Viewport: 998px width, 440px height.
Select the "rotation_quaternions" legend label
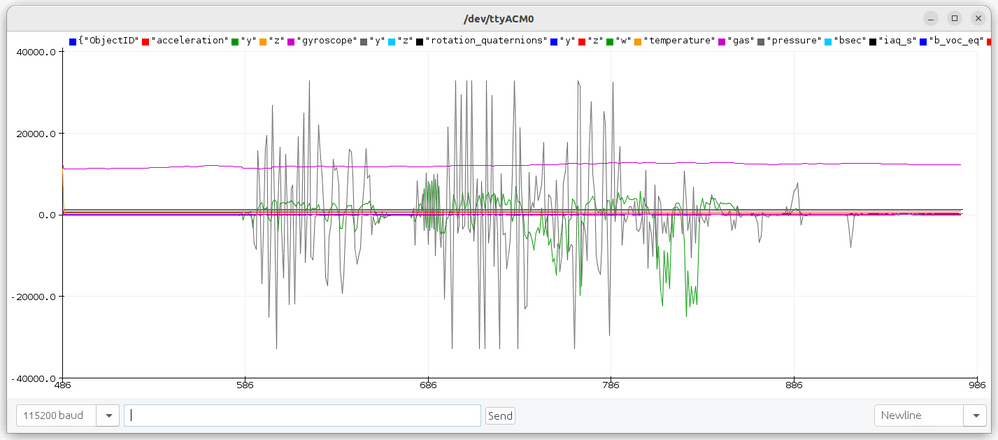coord(486,41)
